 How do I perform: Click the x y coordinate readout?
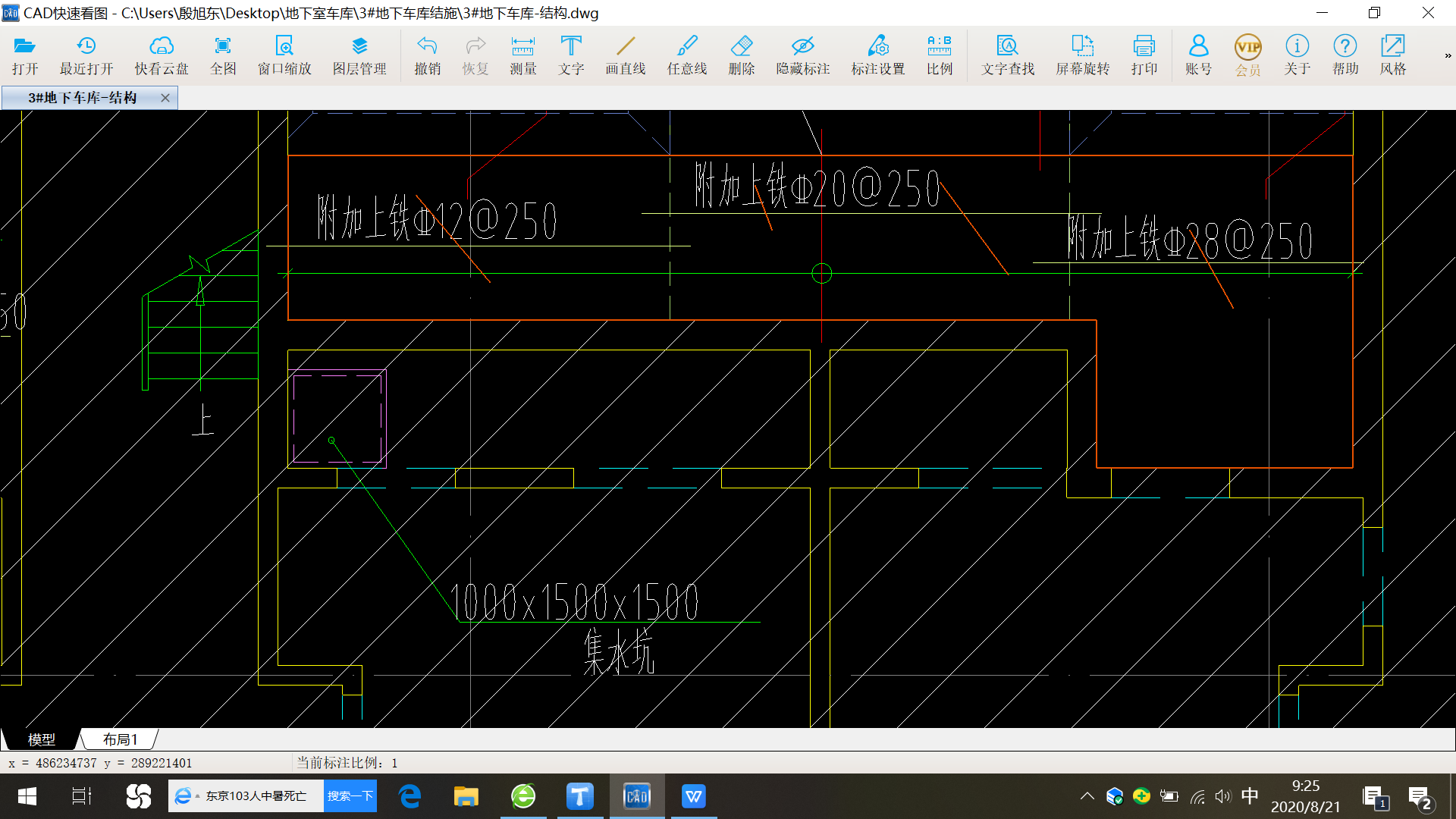coord(100,763)
